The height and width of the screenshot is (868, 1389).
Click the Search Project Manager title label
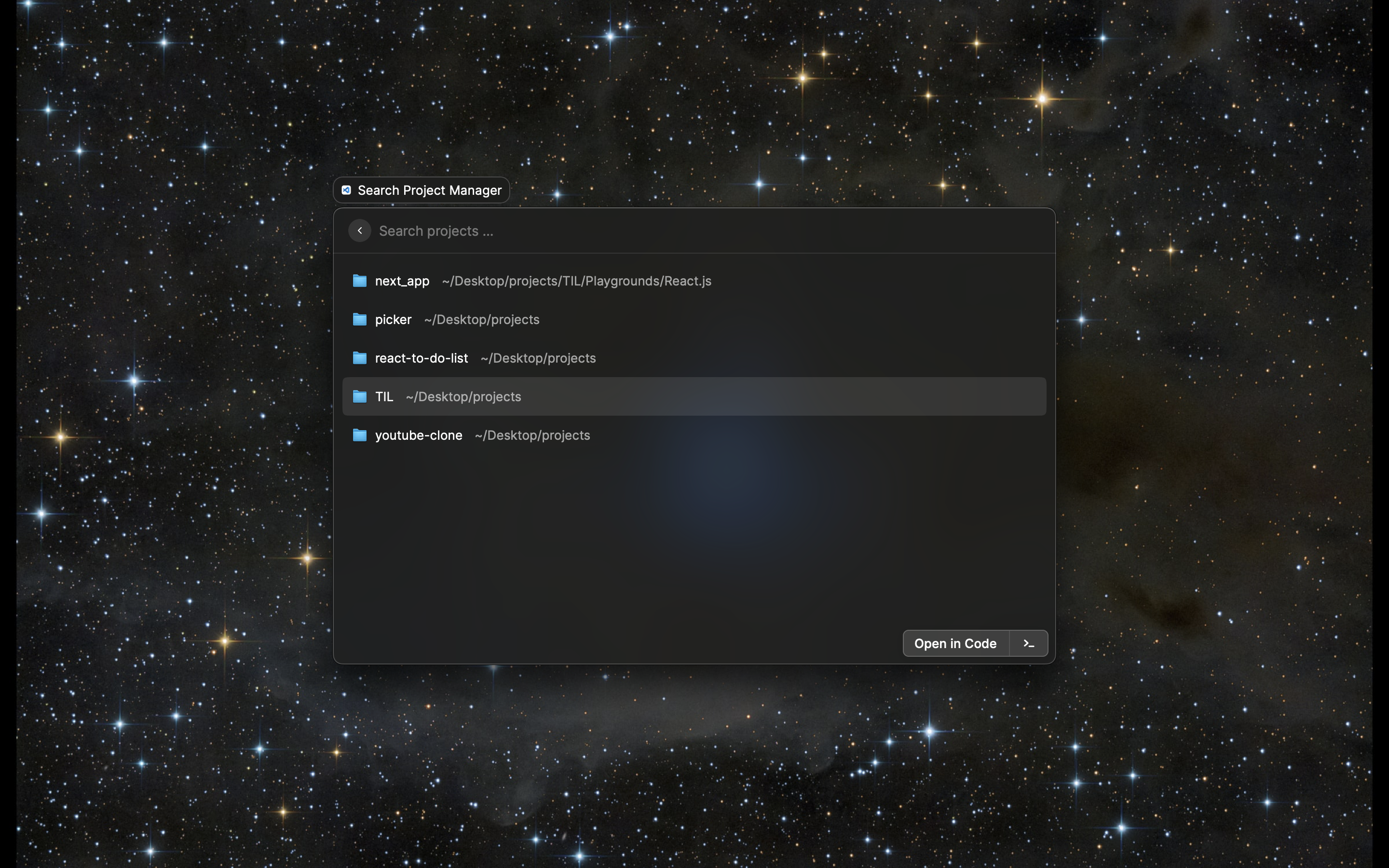tap(429, 190)
